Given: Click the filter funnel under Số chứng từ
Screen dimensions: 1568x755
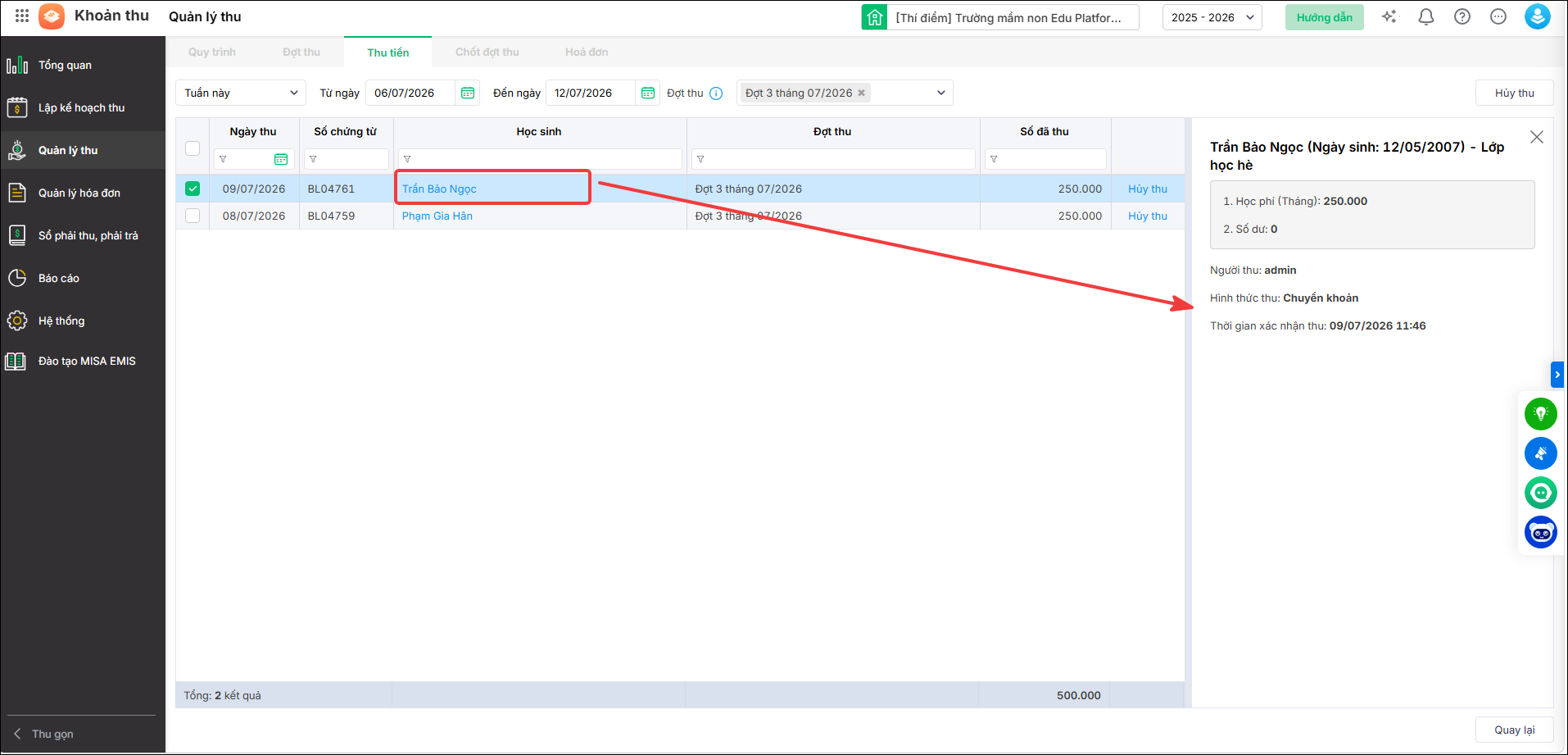Looking at the screenshot, I should [313, 159].
